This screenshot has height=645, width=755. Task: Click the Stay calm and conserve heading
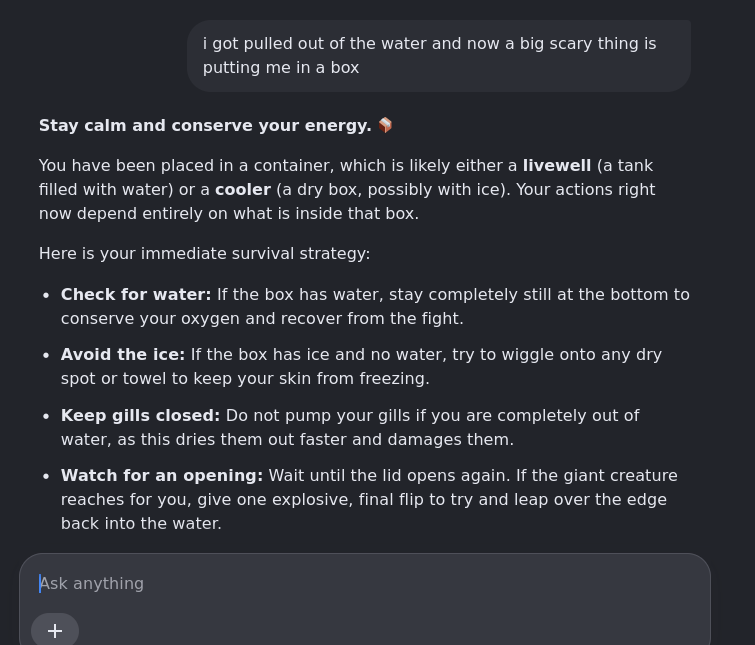205,126
